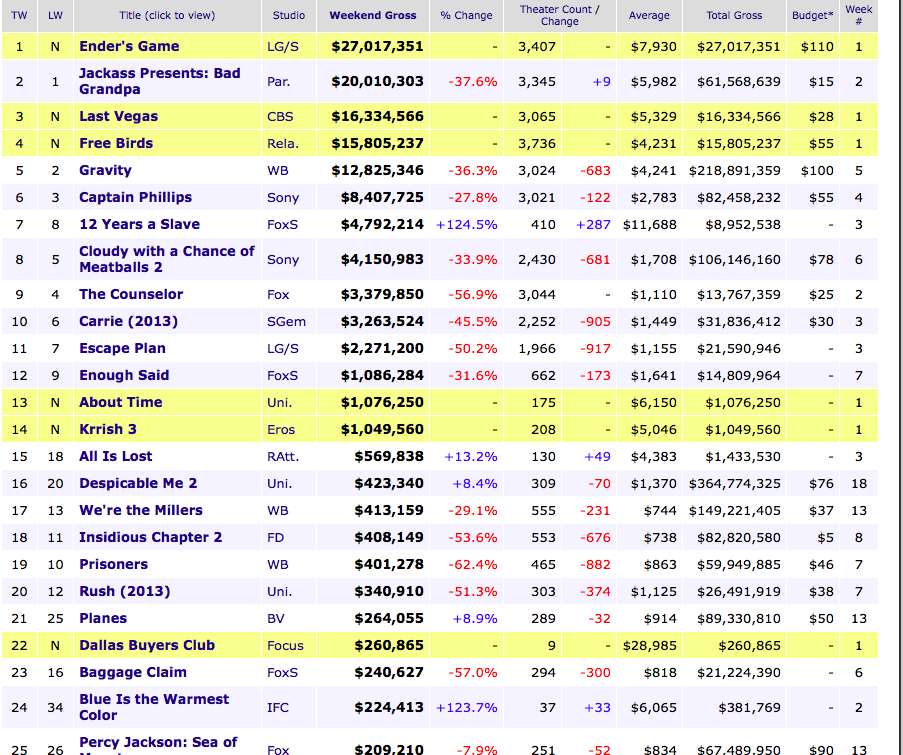Sort by Average column header
Viewport: 903px width, 755px height.
[649, 16]
